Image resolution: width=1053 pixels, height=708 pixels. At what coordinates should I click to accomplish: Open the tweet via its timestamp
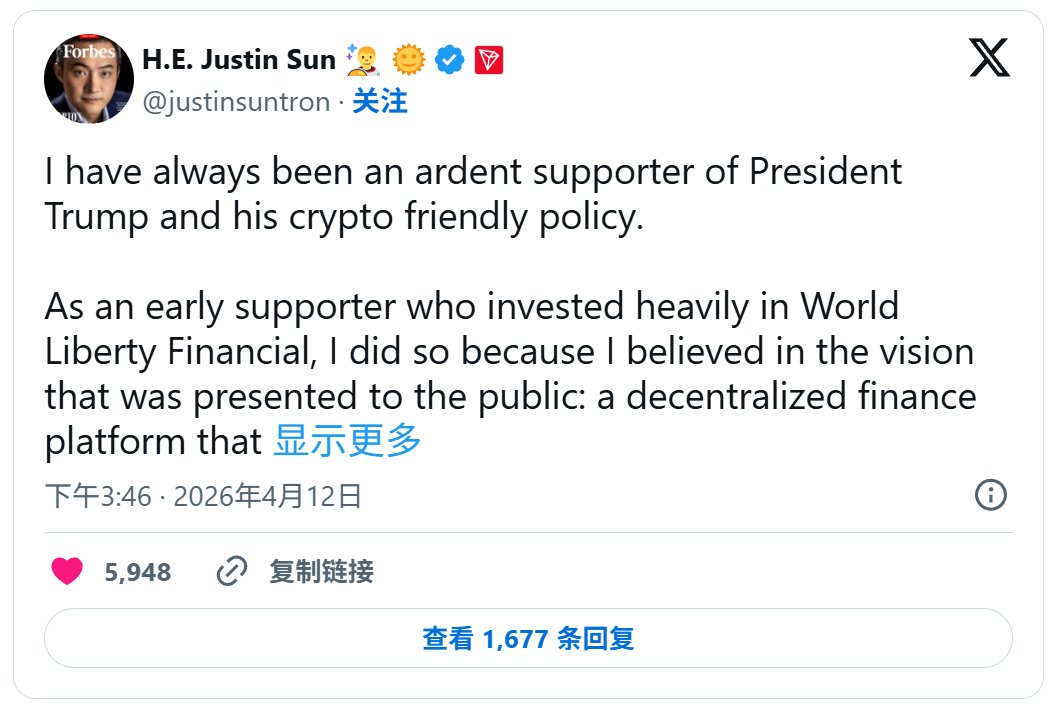pyautogui.click(x=201, y=494)
